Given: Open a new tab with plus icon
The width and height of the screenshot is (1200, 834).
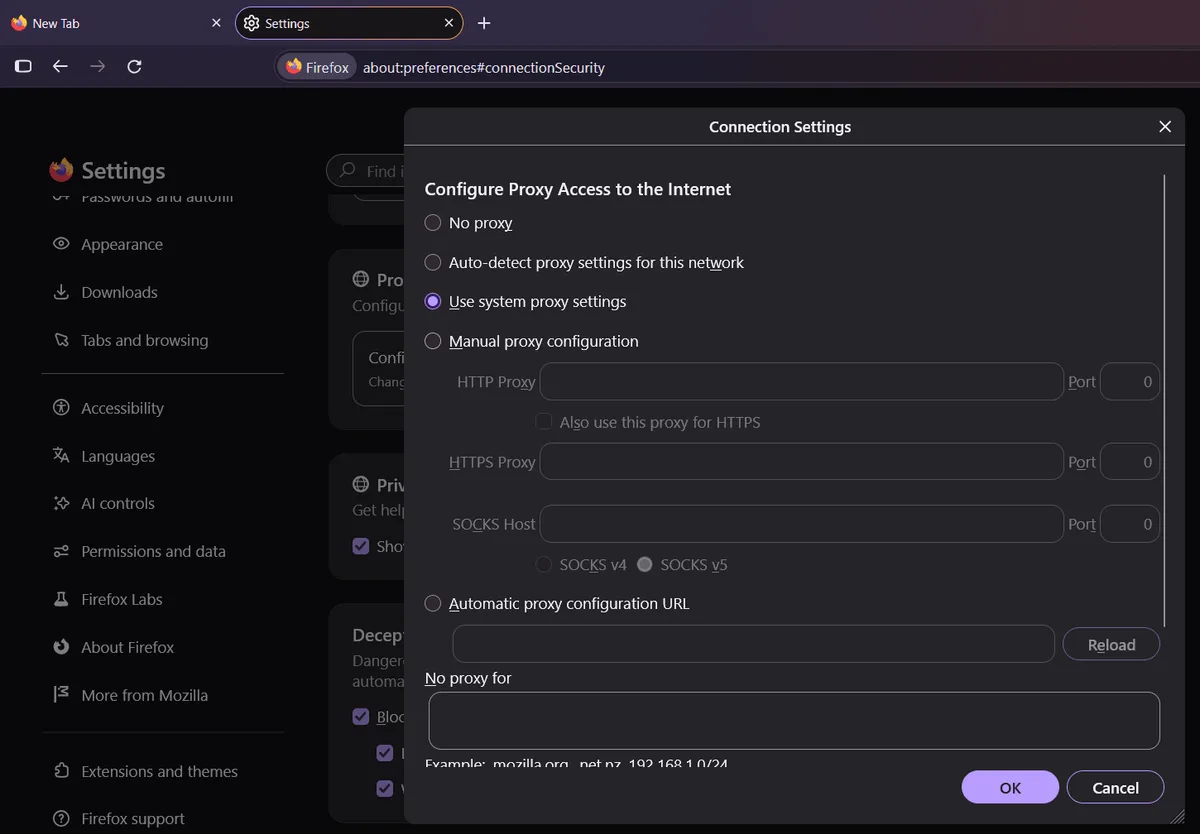Looking at the screenshot, I should click(484, 23).
